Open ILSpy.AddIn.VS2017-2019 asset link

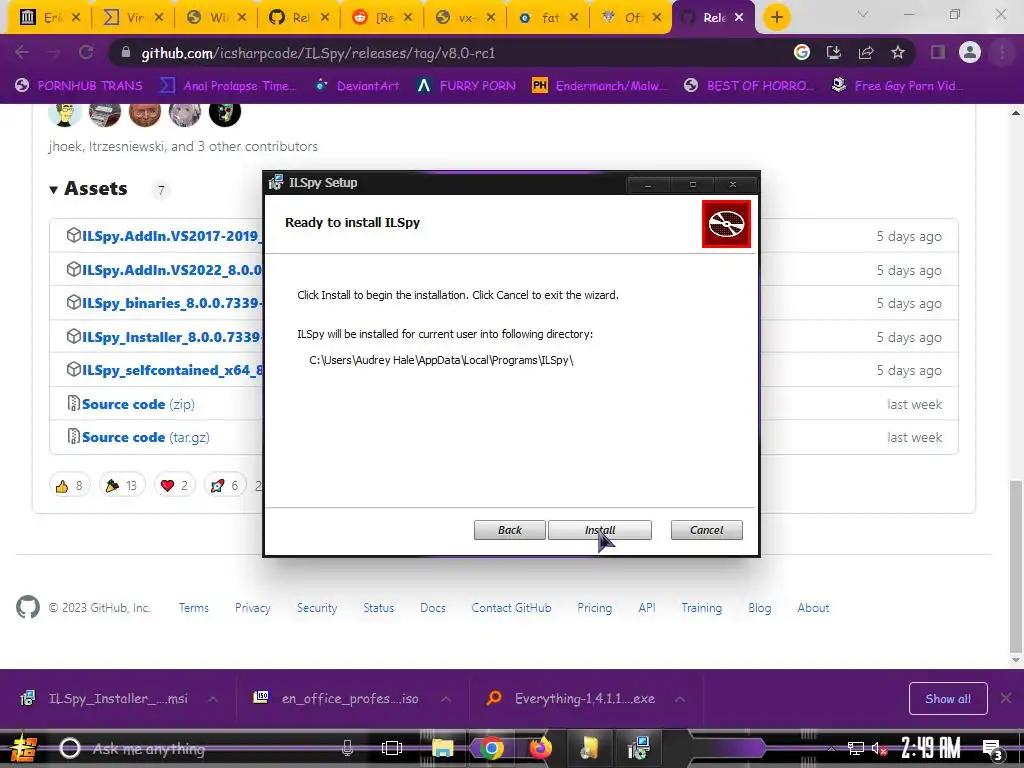(172, 236)
